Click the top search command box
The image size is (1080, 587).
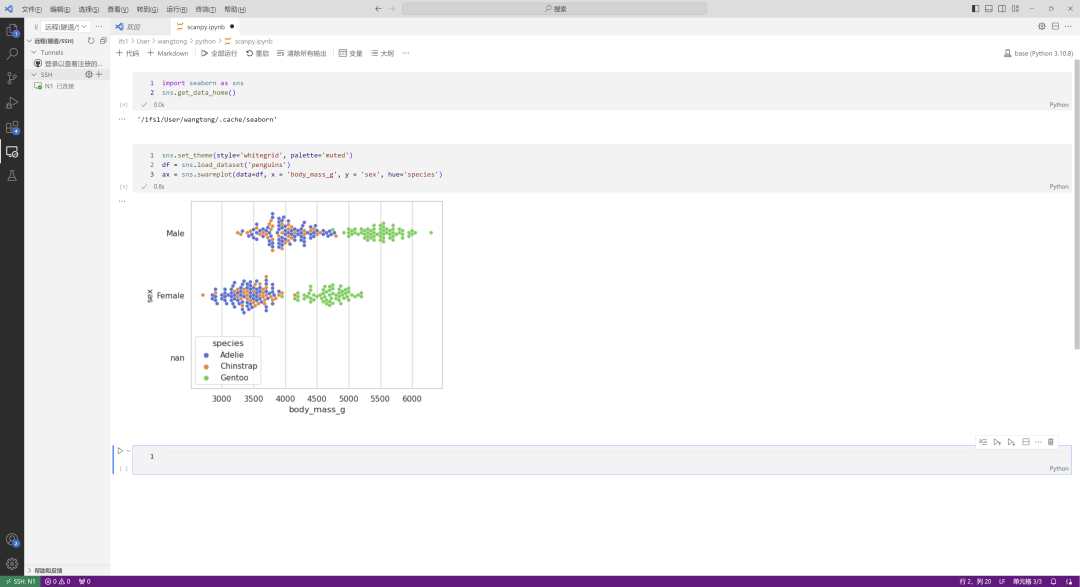point(554,9)
